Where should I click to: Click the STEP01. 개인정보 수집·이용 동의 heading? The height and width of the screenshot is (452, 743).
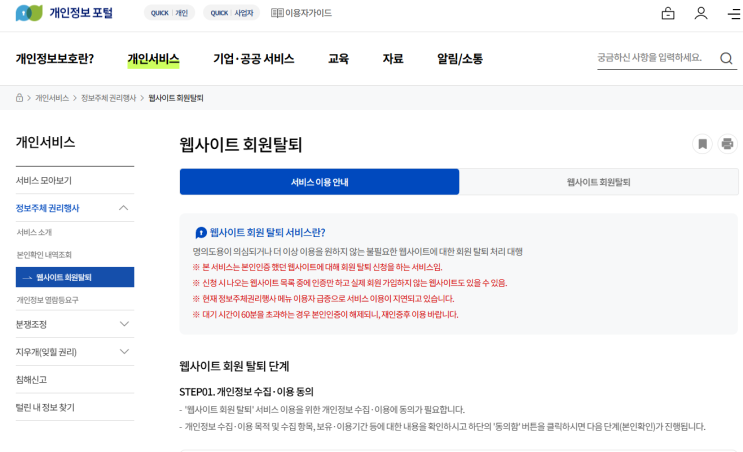[x=246, y=392]
